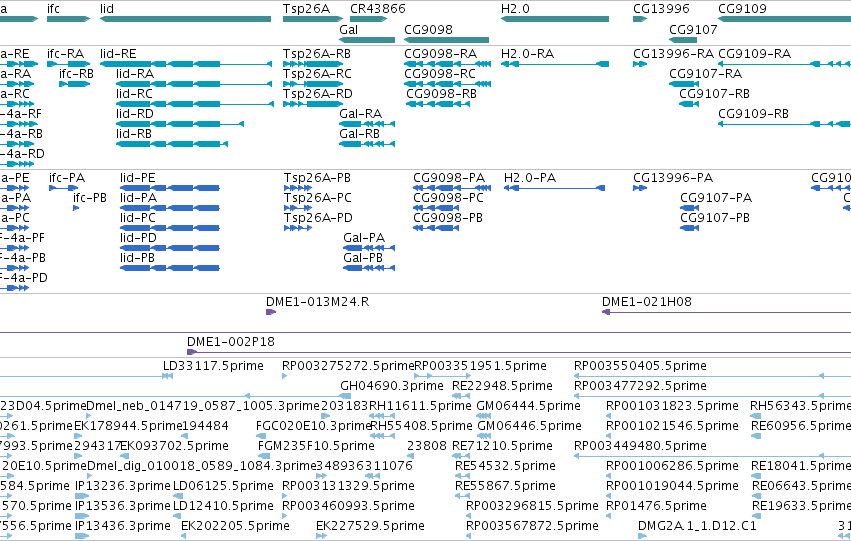Select the CG13996-PA protein feature
Viewport: 851px width, 541px height.
coord(640,188)
